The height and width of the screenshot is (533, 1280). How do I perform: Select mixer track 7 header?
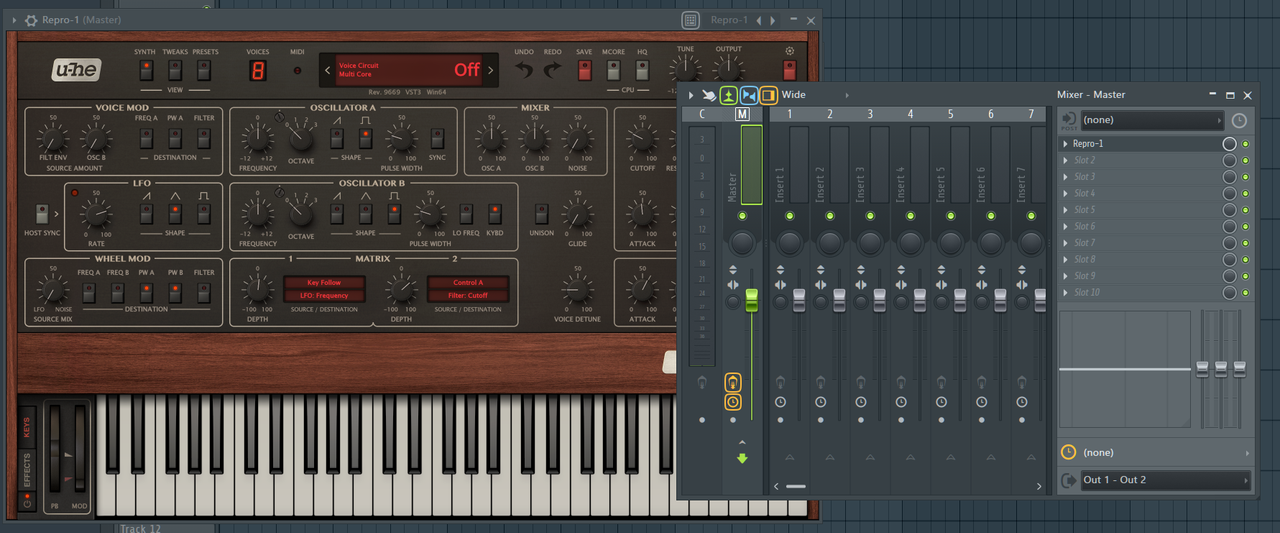click(x=1031, y=114)
